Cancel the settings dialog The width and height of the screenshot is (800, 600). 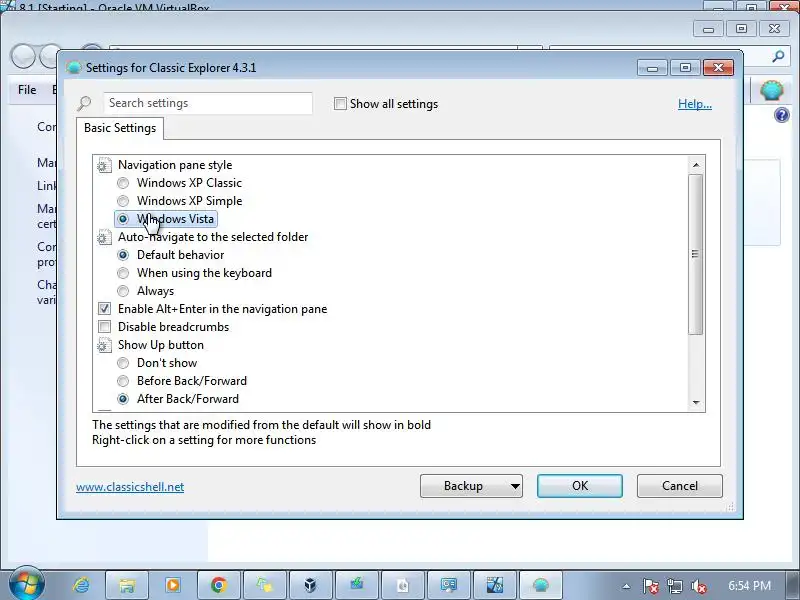[680, 486]
